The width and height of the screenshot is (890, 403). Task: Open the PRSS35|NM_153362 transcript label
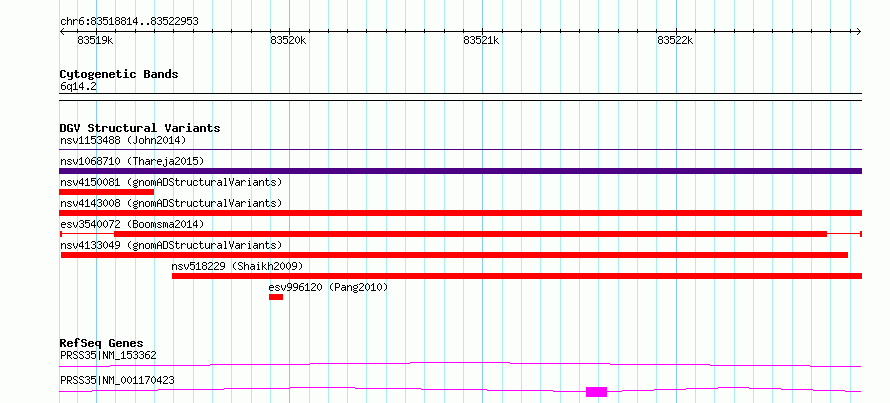coord(108,356)
